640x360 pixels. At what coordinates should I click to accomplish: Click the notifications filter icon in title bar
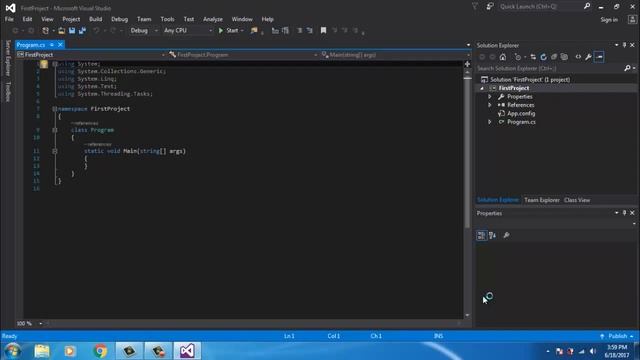(475, 7)
